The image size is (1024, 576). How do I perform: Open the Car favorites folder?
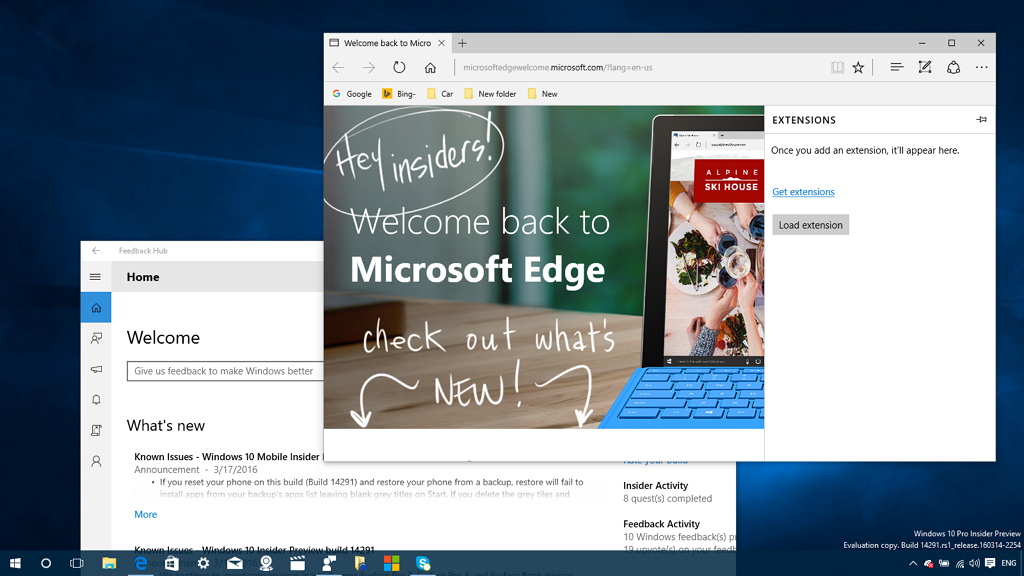(440, 94)
